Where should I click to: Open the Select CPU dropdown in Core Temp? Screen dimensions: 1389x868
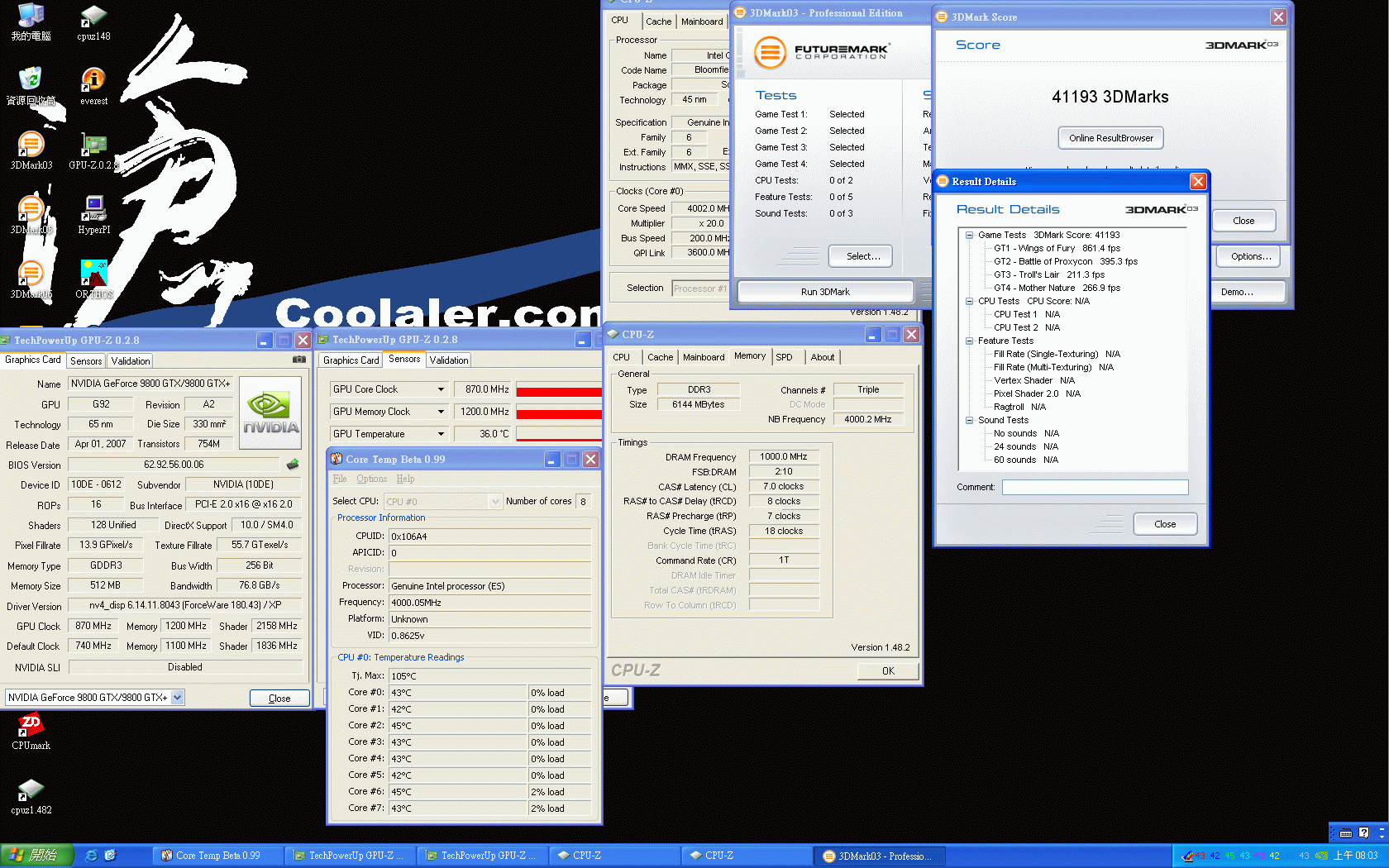point(495,502)
